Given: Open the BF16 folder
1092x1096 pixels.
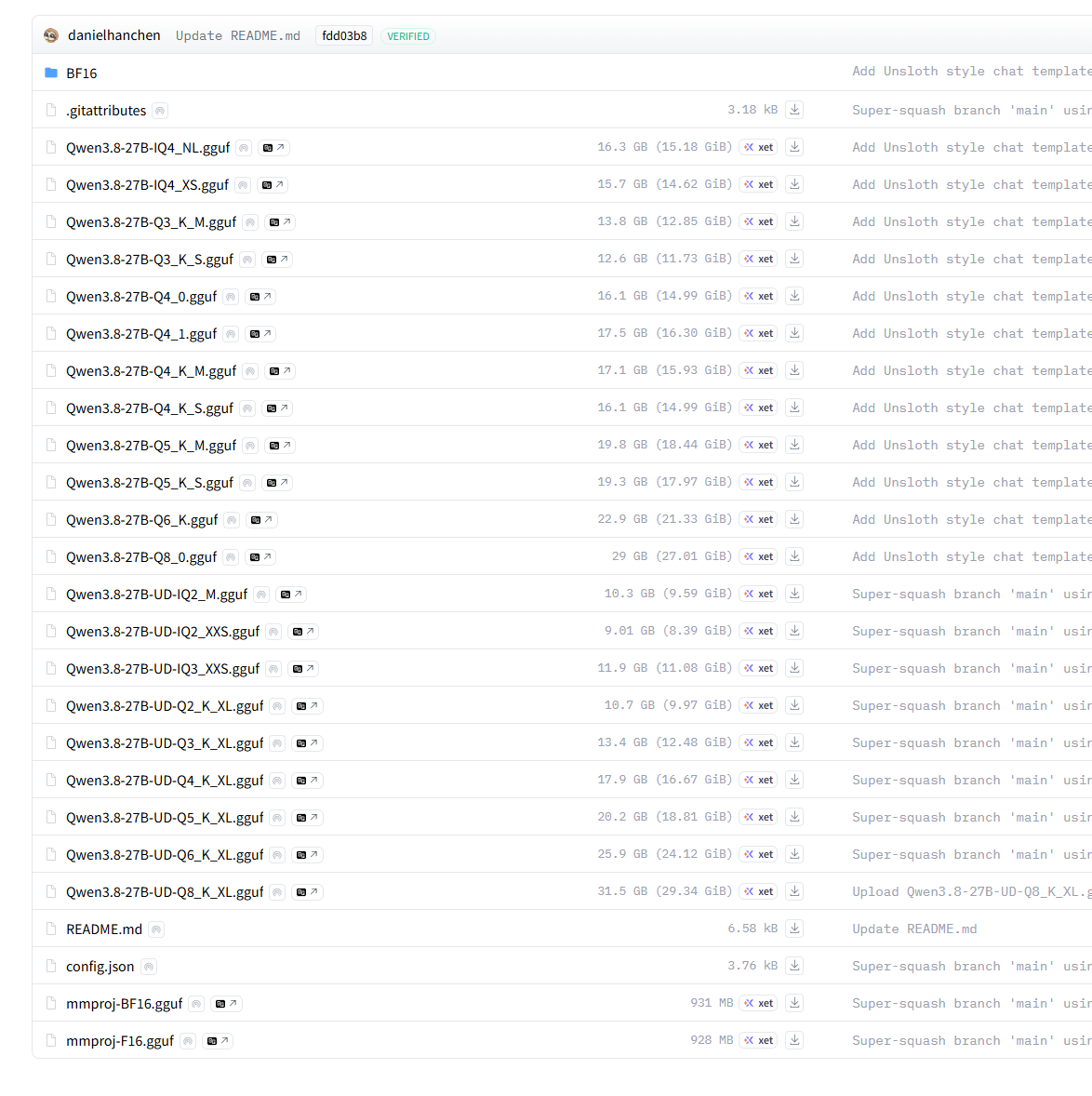Looking at the screenshot, I should pyautogui.click(x=81, y=74).
